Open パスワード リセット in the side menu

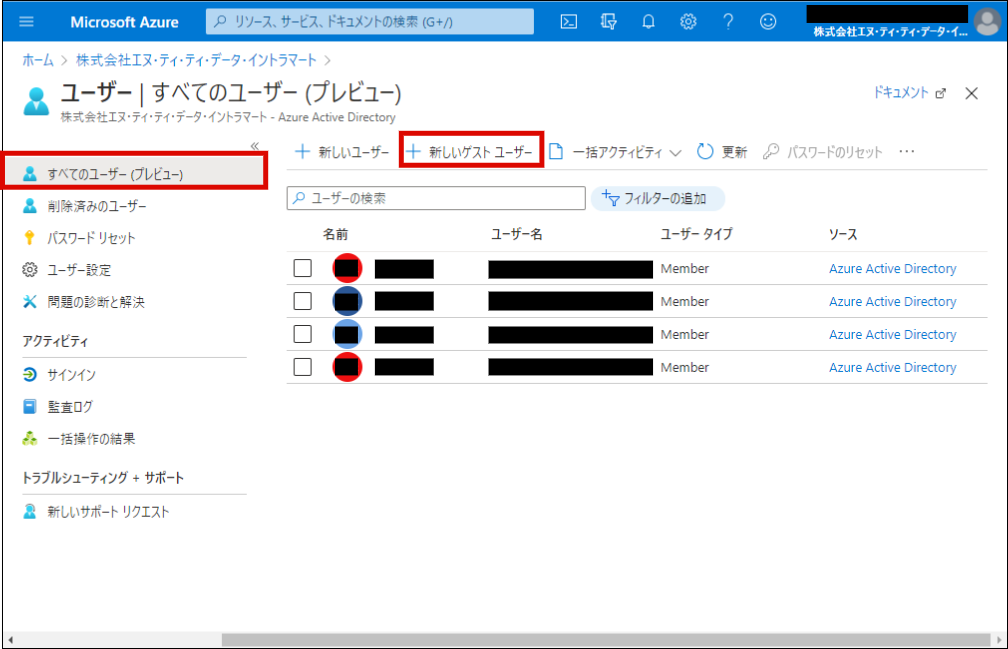[79, 238]
